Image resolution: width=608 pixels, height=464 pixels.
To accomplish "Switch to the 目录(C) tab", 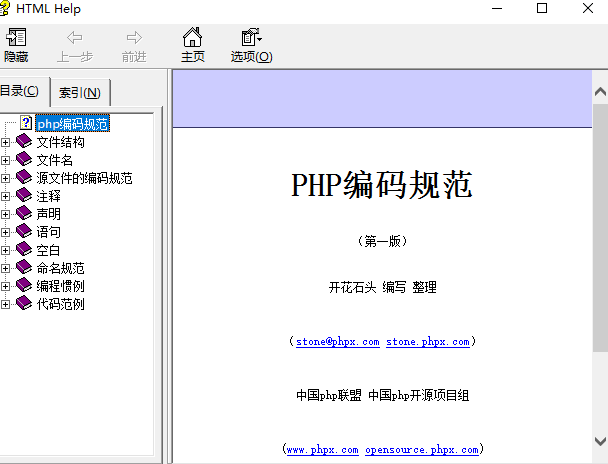I will pos(20,91).
